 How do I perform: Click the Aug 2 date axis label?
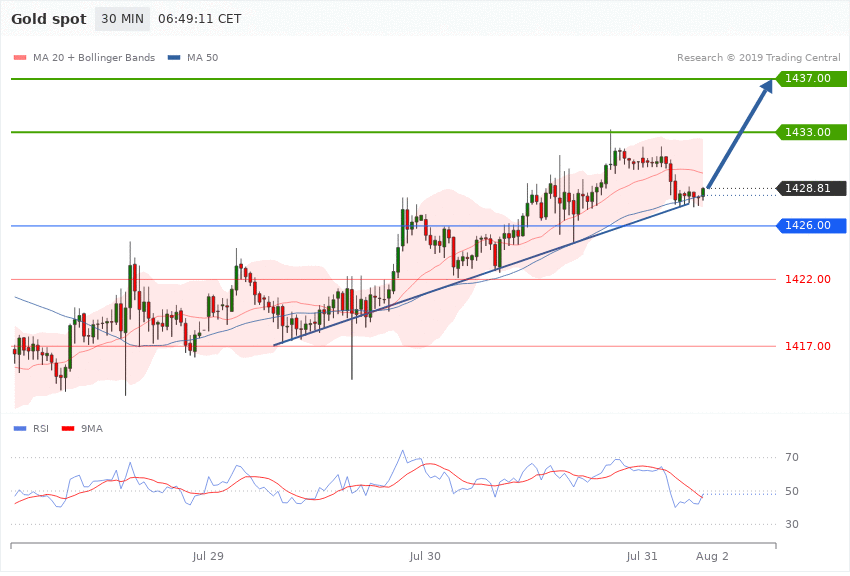pos(712,556)
